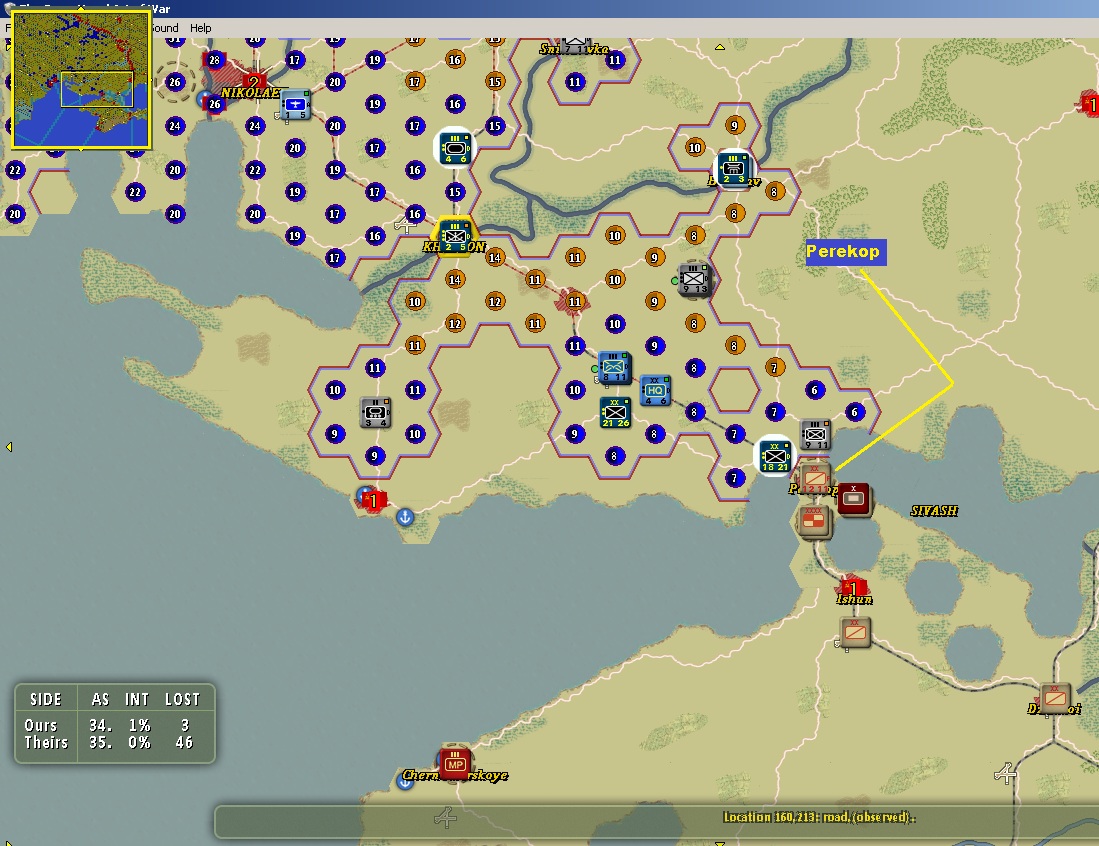Screen dimensions: 1099x846
Task: Click the red objective flag on right edge
Action: (x=1089, y=104)
